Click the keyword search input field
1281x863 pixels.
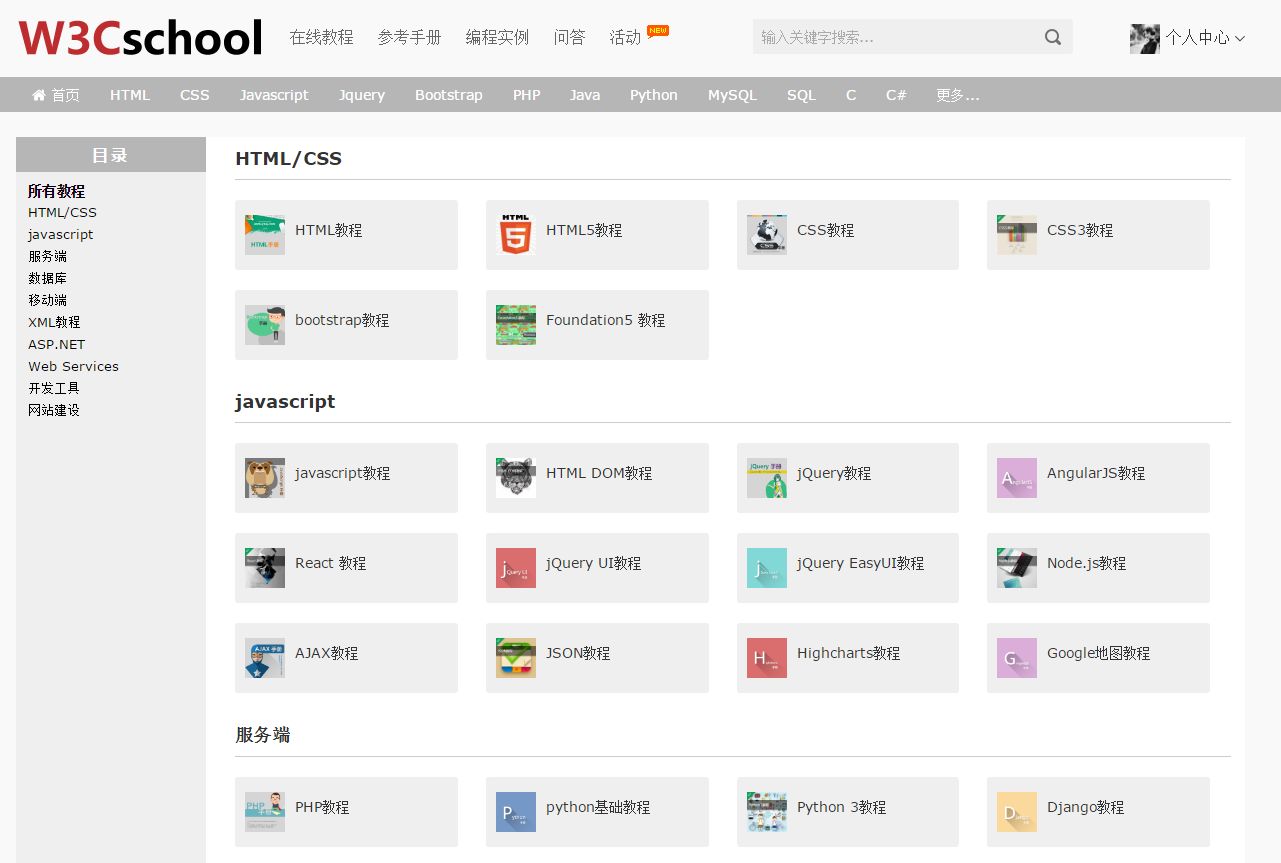click(x=897, y=37)
